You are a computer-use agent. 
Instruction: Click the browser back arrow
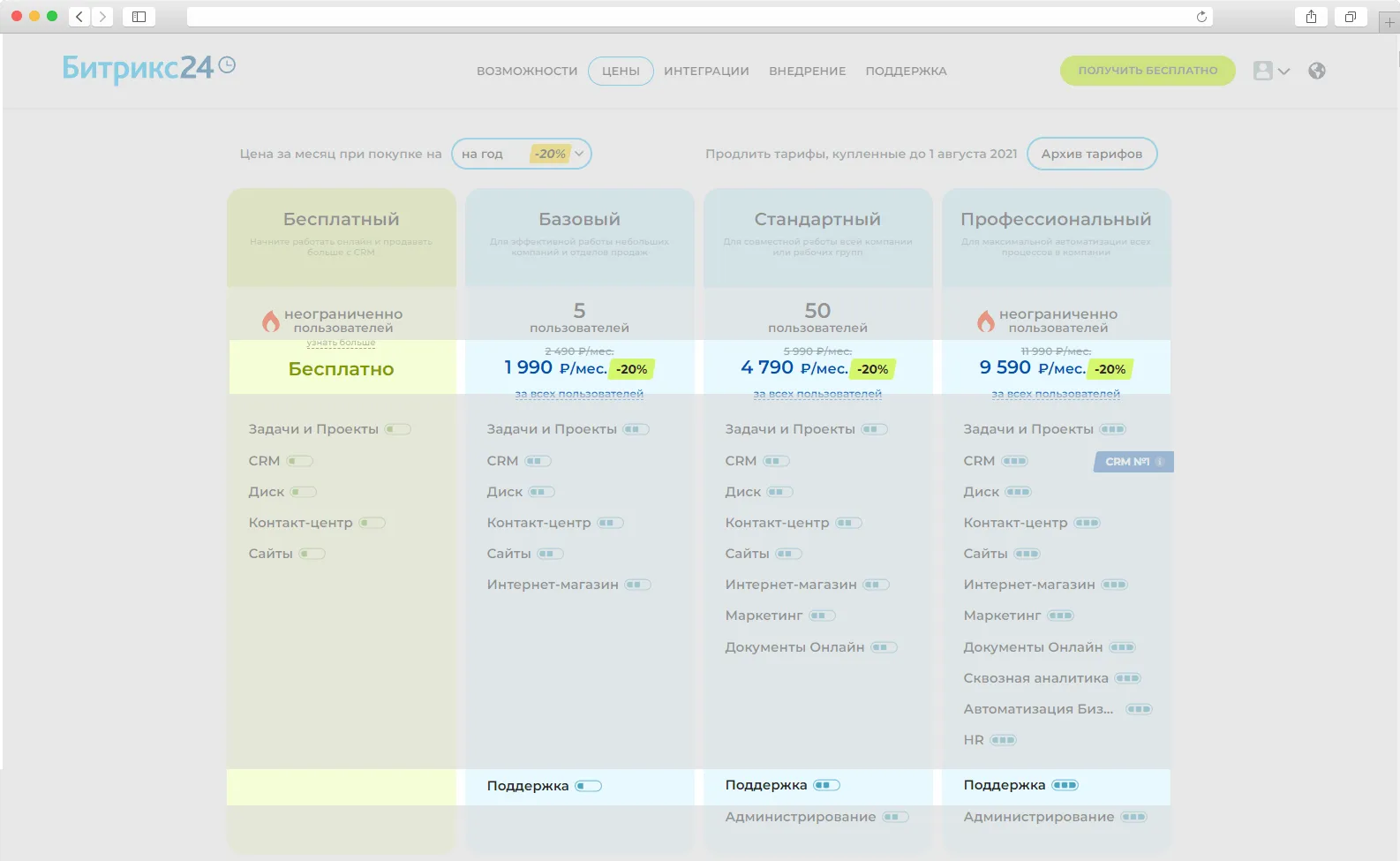pyautogui.click(x=79, y=17)
